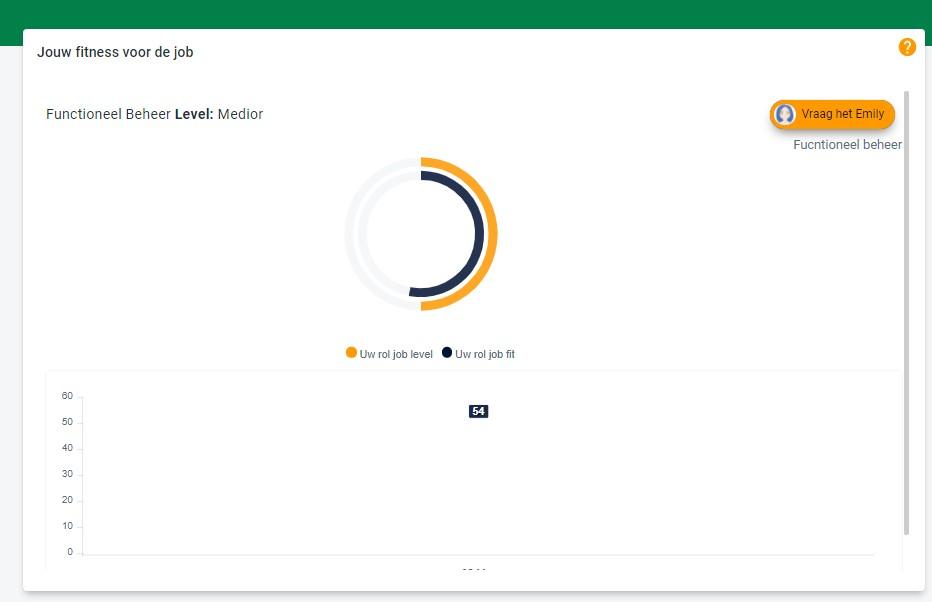Click the empty center of the donut chart

click(x=421, y=234)
